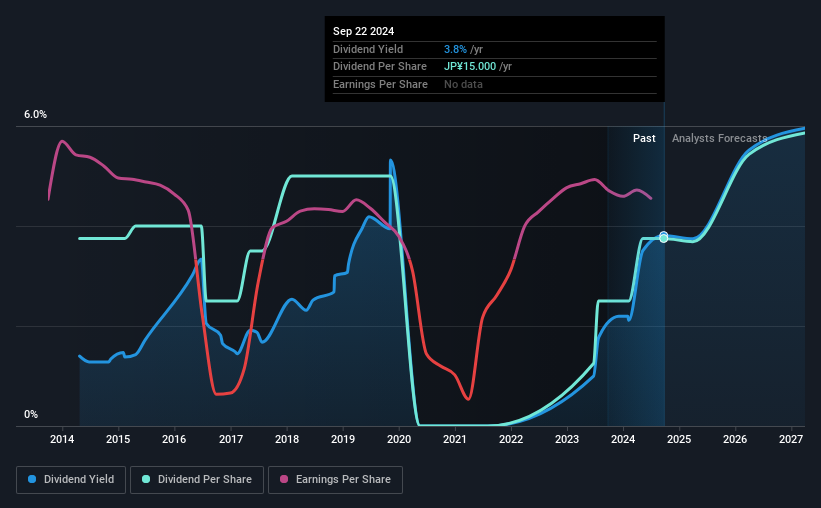The image size is (821, 508).
Task: Click the 6.0% y-axis label
Action: [x=35, y=115]
